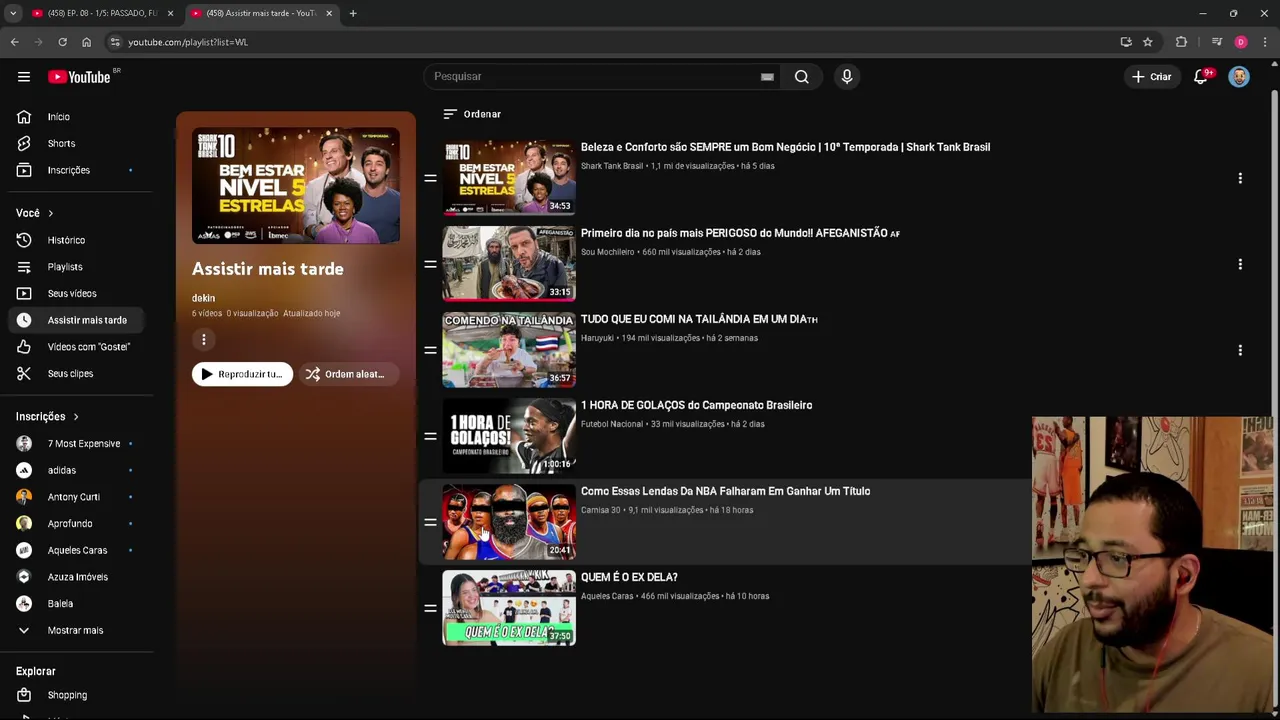The width and height of the screenshot is (1280, 720).
Task: Open the account avatar menu
Action: (1239, 77)
